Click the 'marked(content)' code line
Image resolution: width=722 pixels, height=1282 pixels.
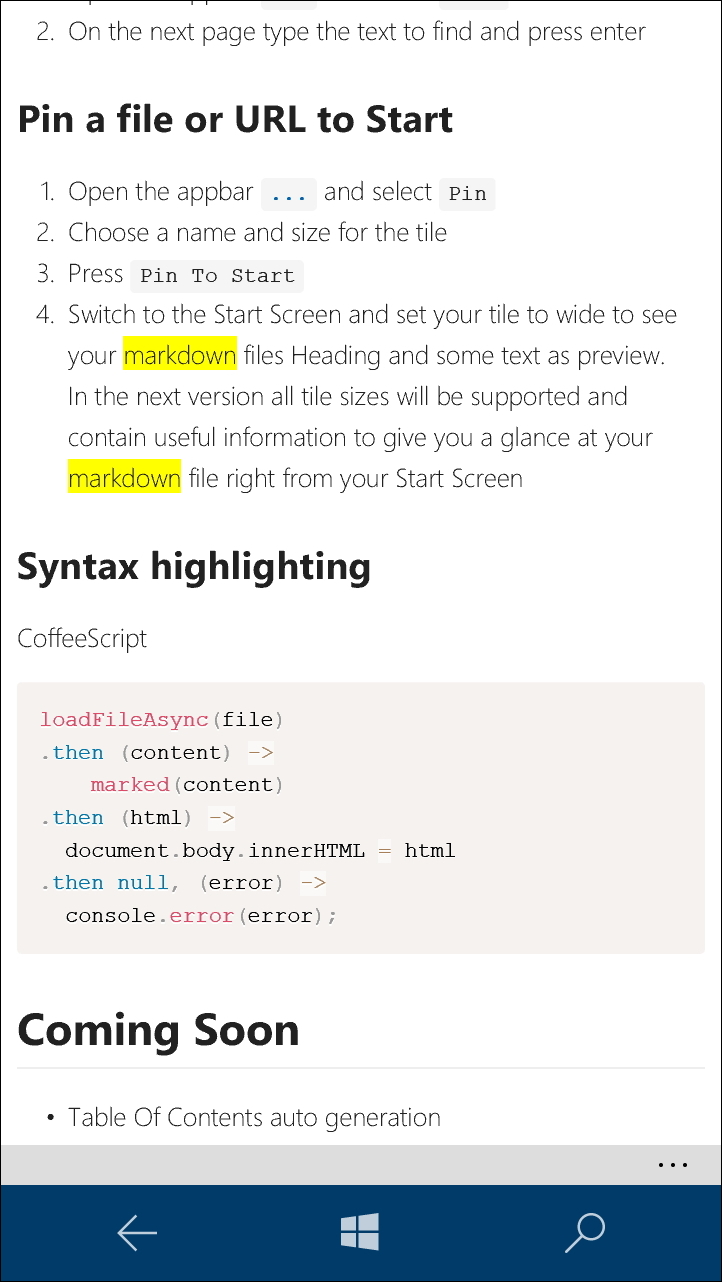[187, 784]
